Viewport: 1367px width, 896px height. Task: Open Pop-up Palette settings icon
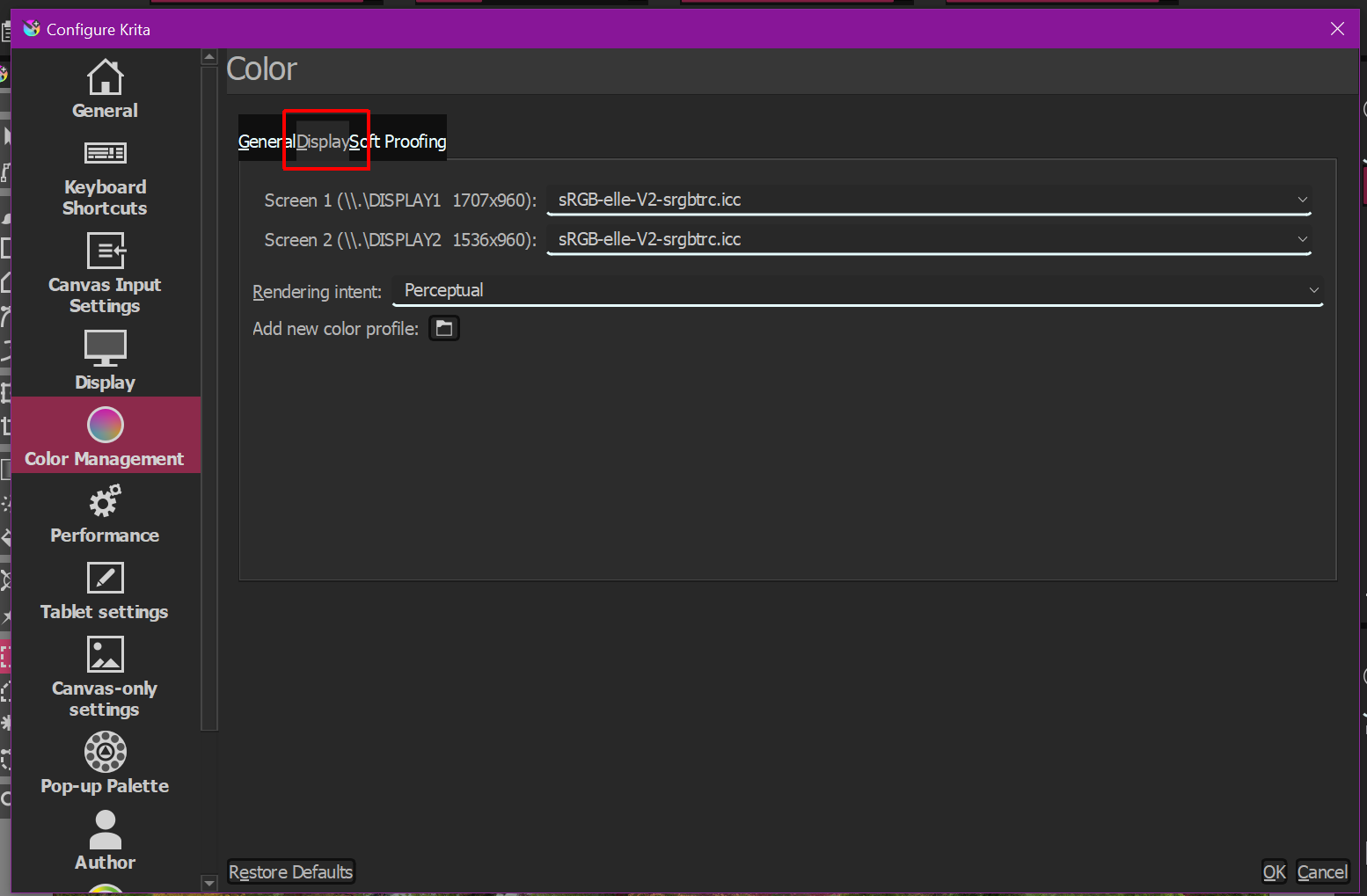(x=106, y=752)
